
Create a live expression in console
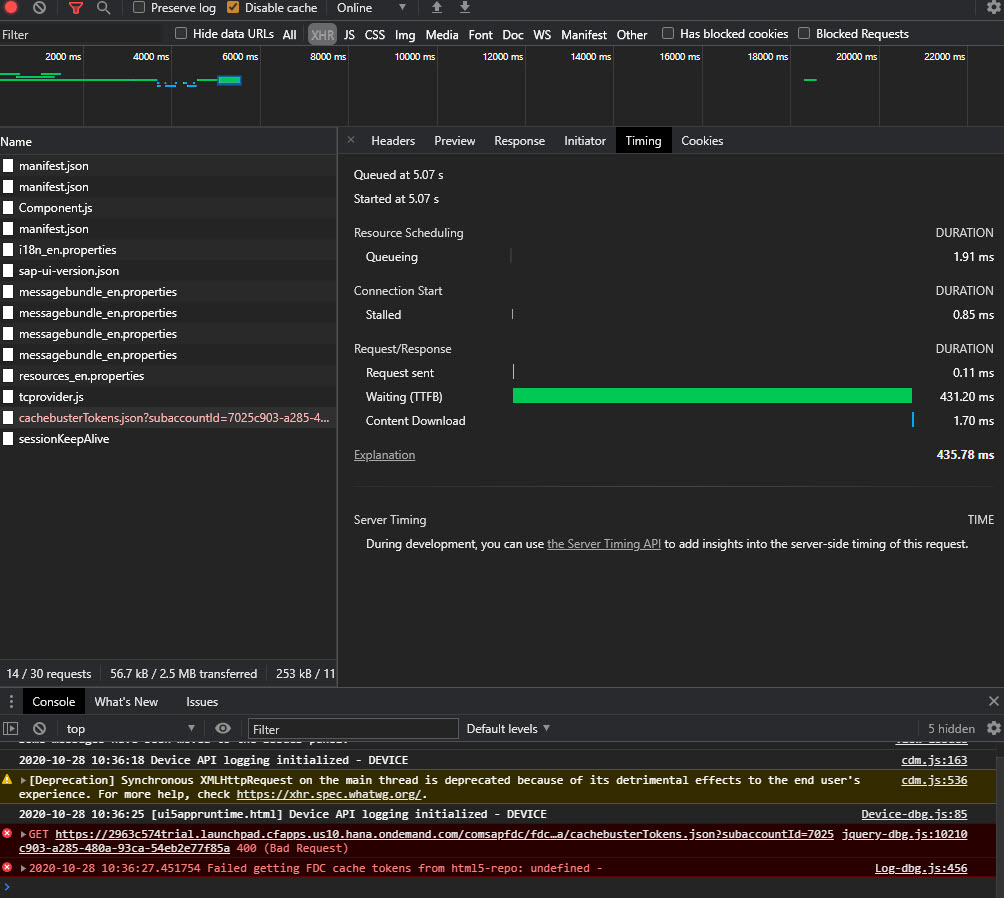coord(222,728)
